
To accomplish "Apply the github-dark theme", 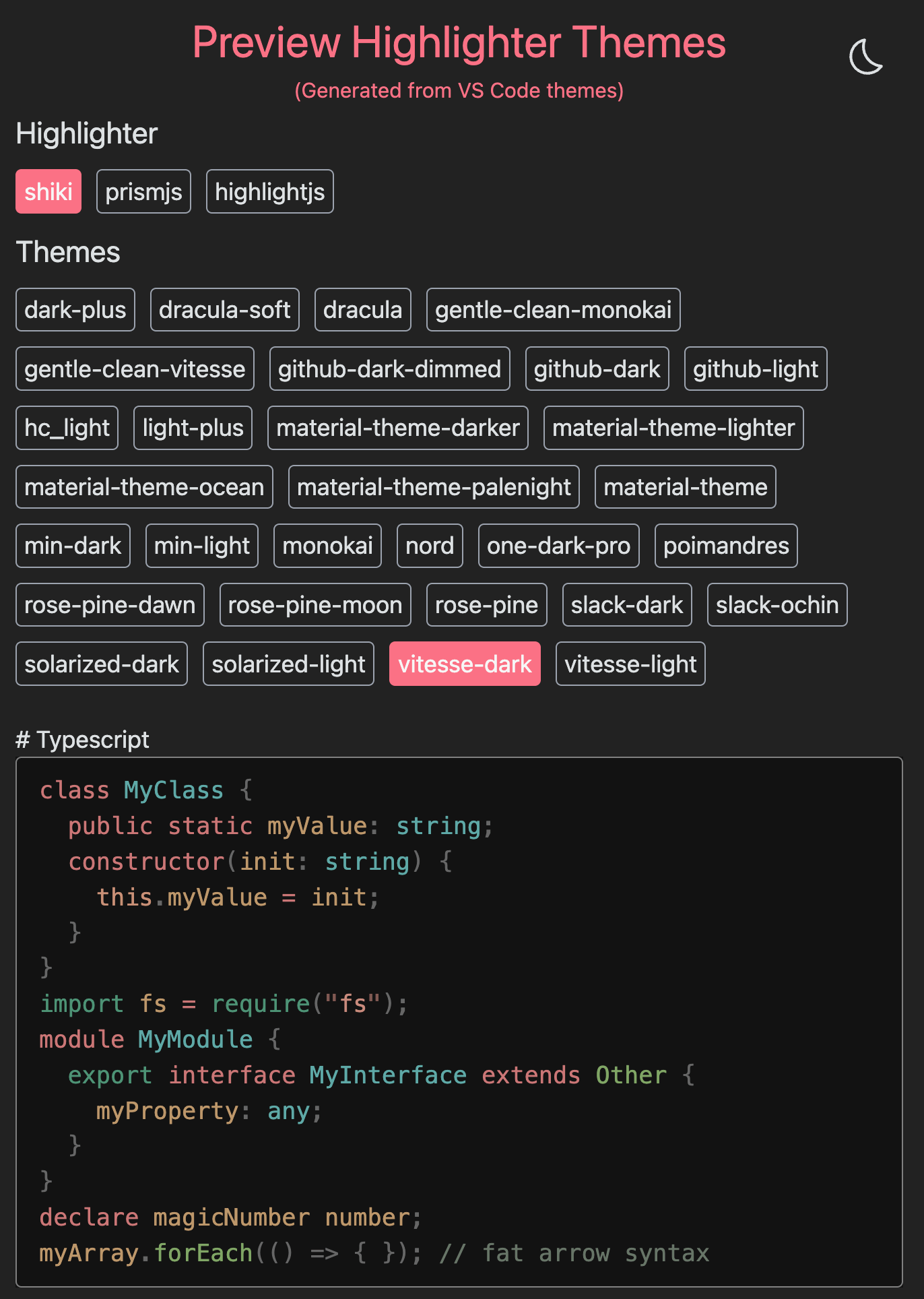I will 597,369.
